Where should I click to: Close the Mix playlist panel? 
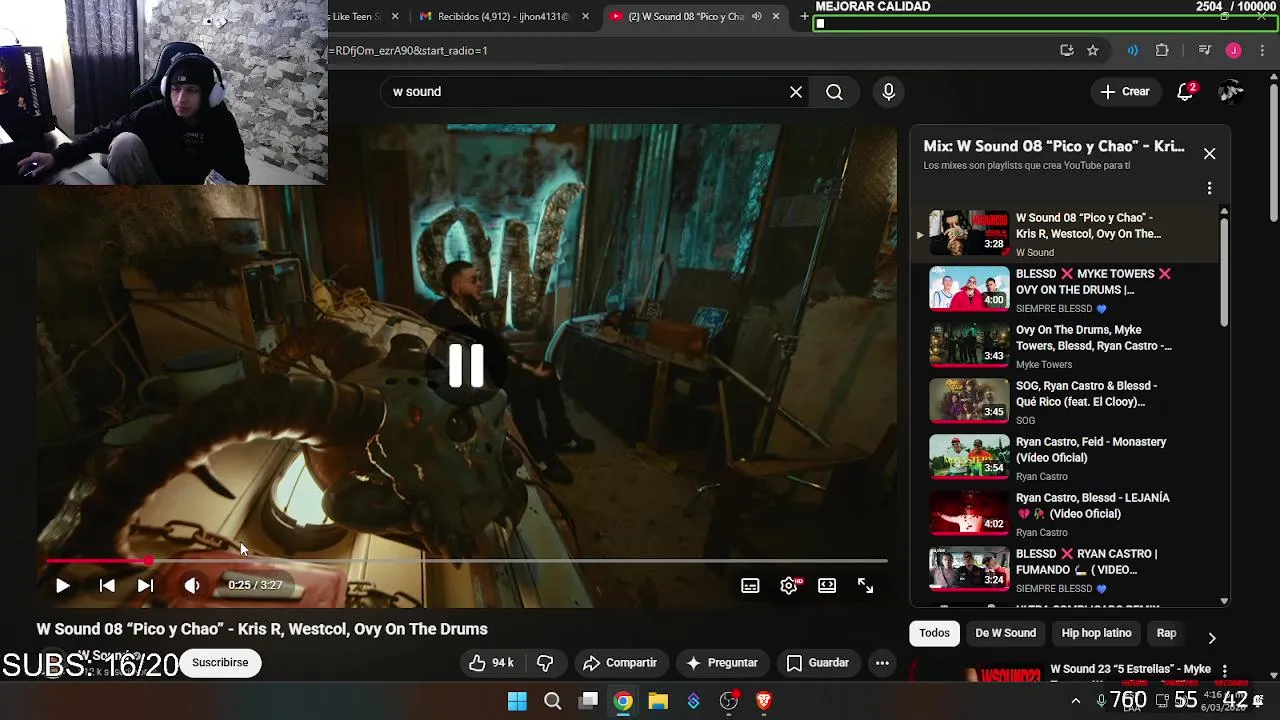pyautogui.click(x=1209, y=154)
